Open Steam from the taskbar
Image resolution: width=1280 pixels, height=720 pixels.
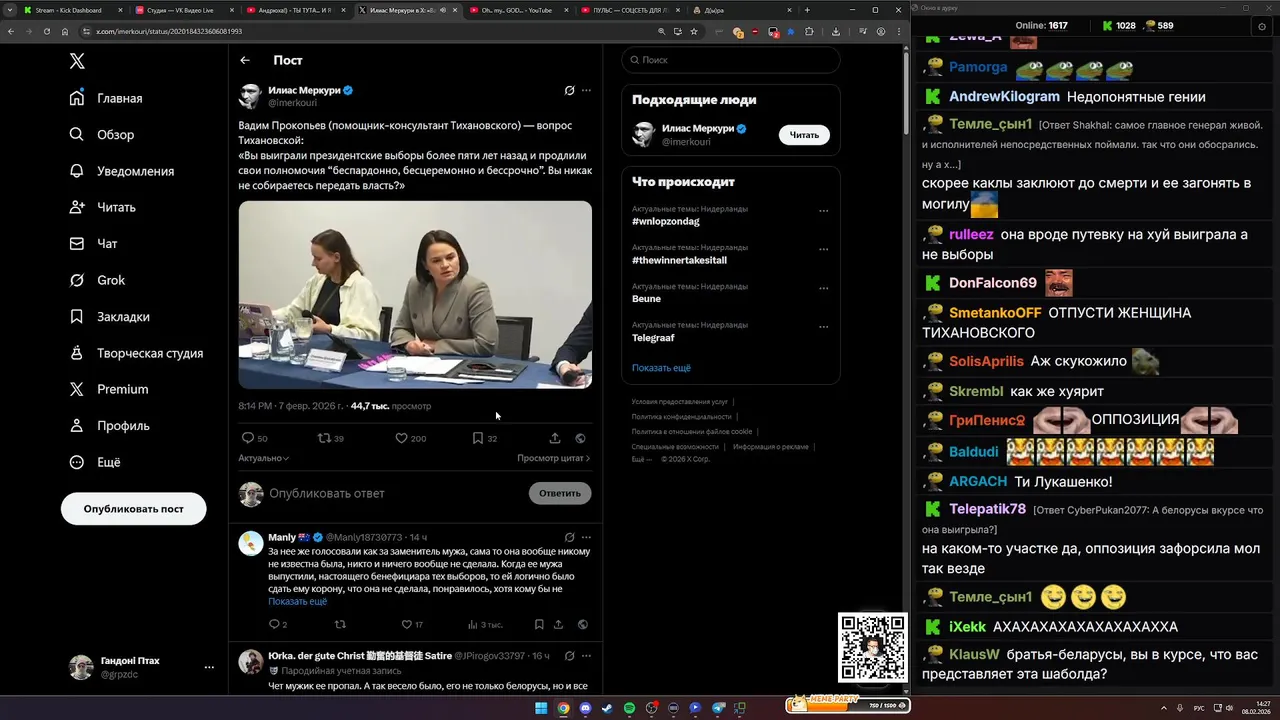607,708
